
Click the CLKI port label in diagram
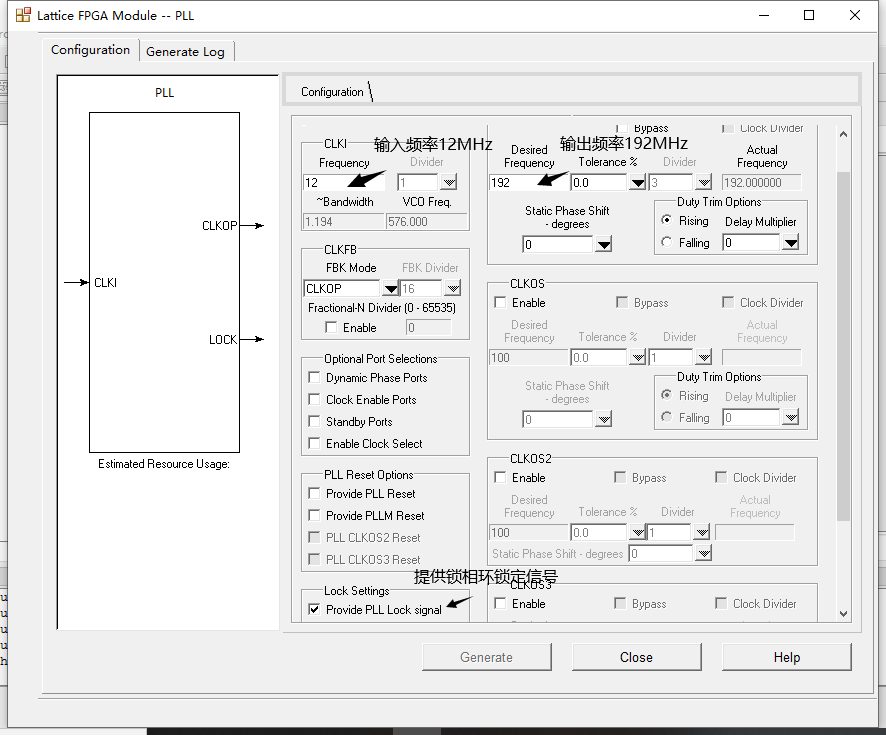point(106,282)
